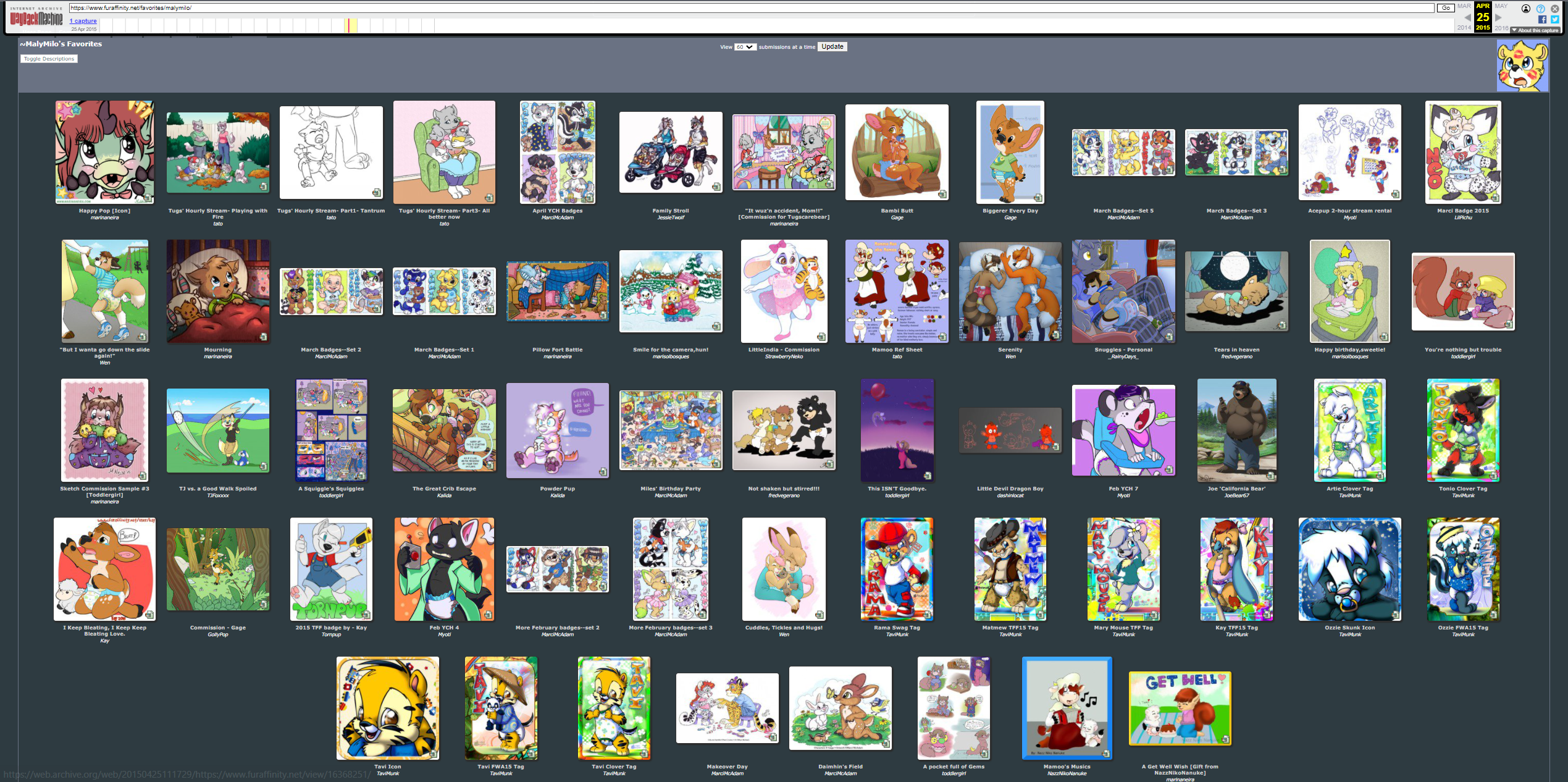Open the Bambi Butt thumbnail
1568x782 pixels.
coord(897,153)
